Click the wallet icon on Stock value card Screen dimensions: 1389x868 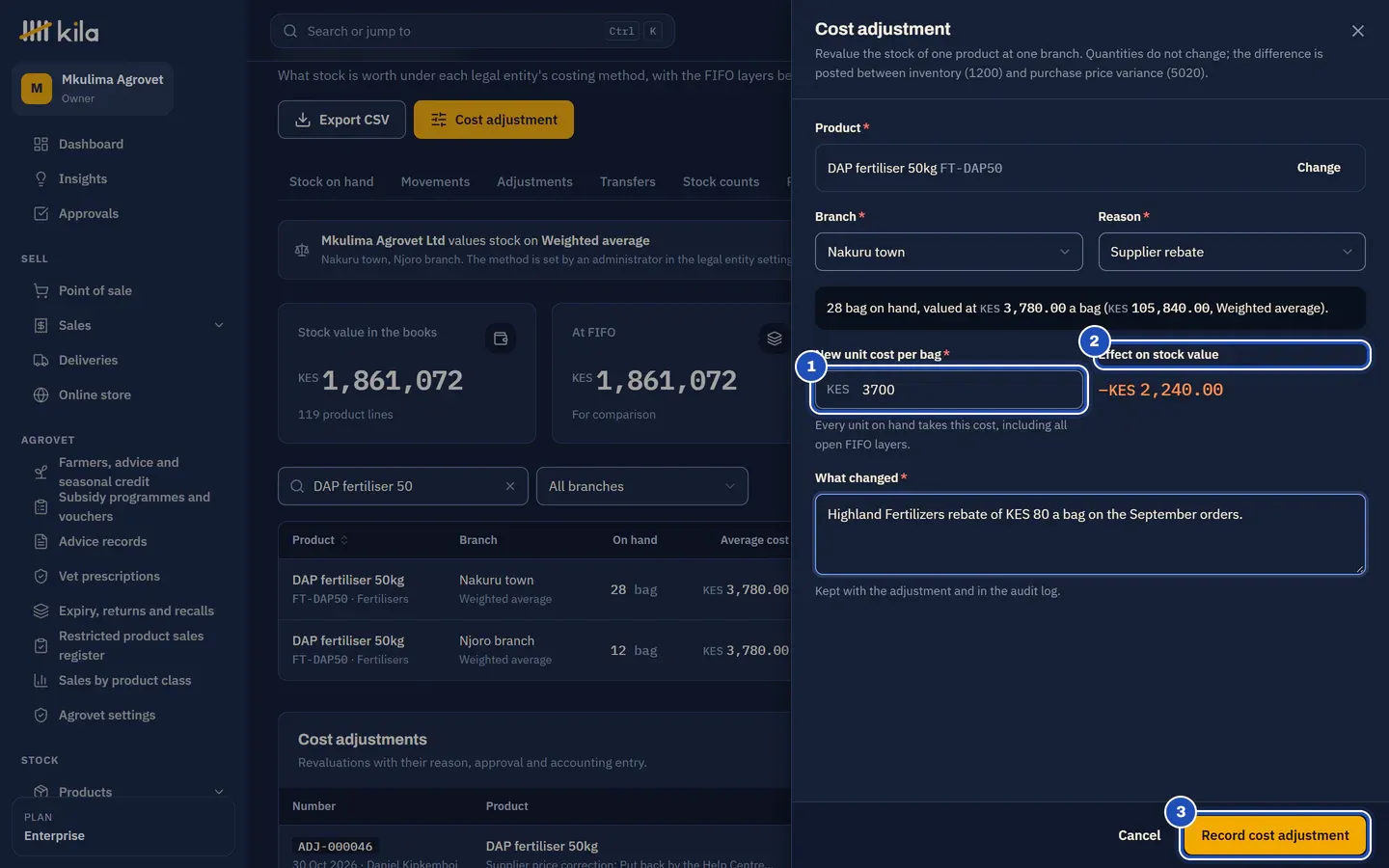pyautogui.click(x=501, y=339)
